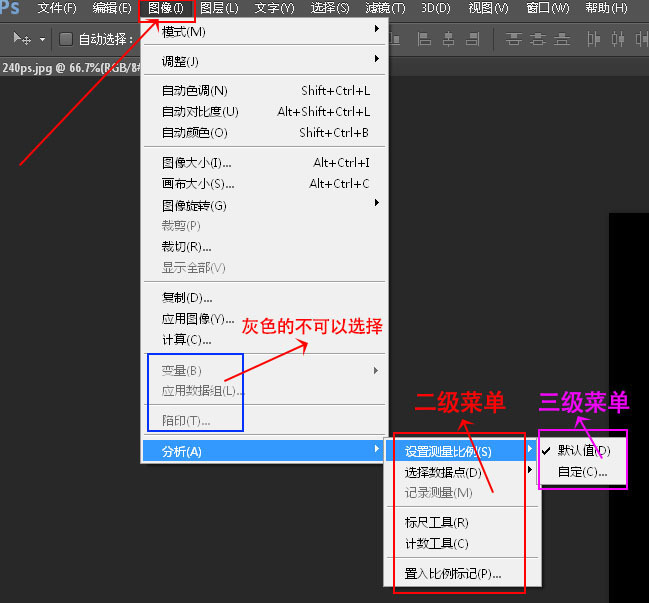Viewport: 649px width, 603px height.
Task: Click the align horizontal centers icon
Action: pos(447,40)
